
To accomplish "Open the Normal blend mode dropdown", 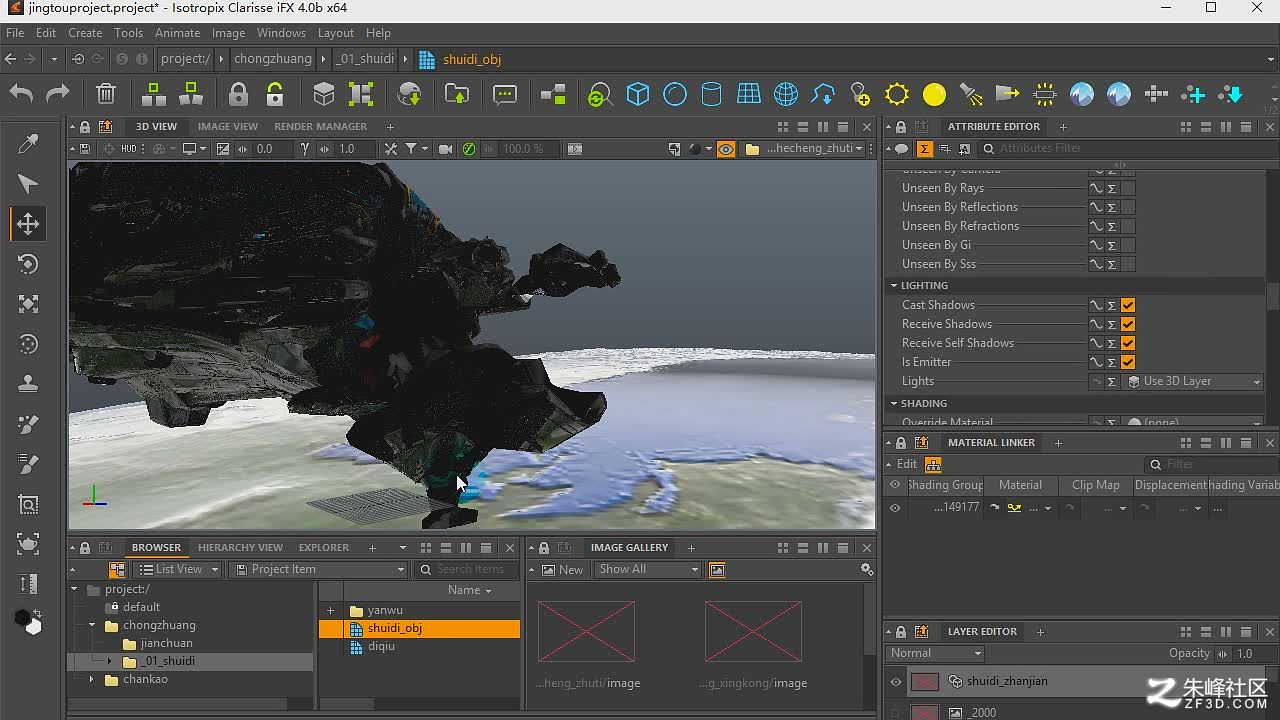I will tap(936, 653).
